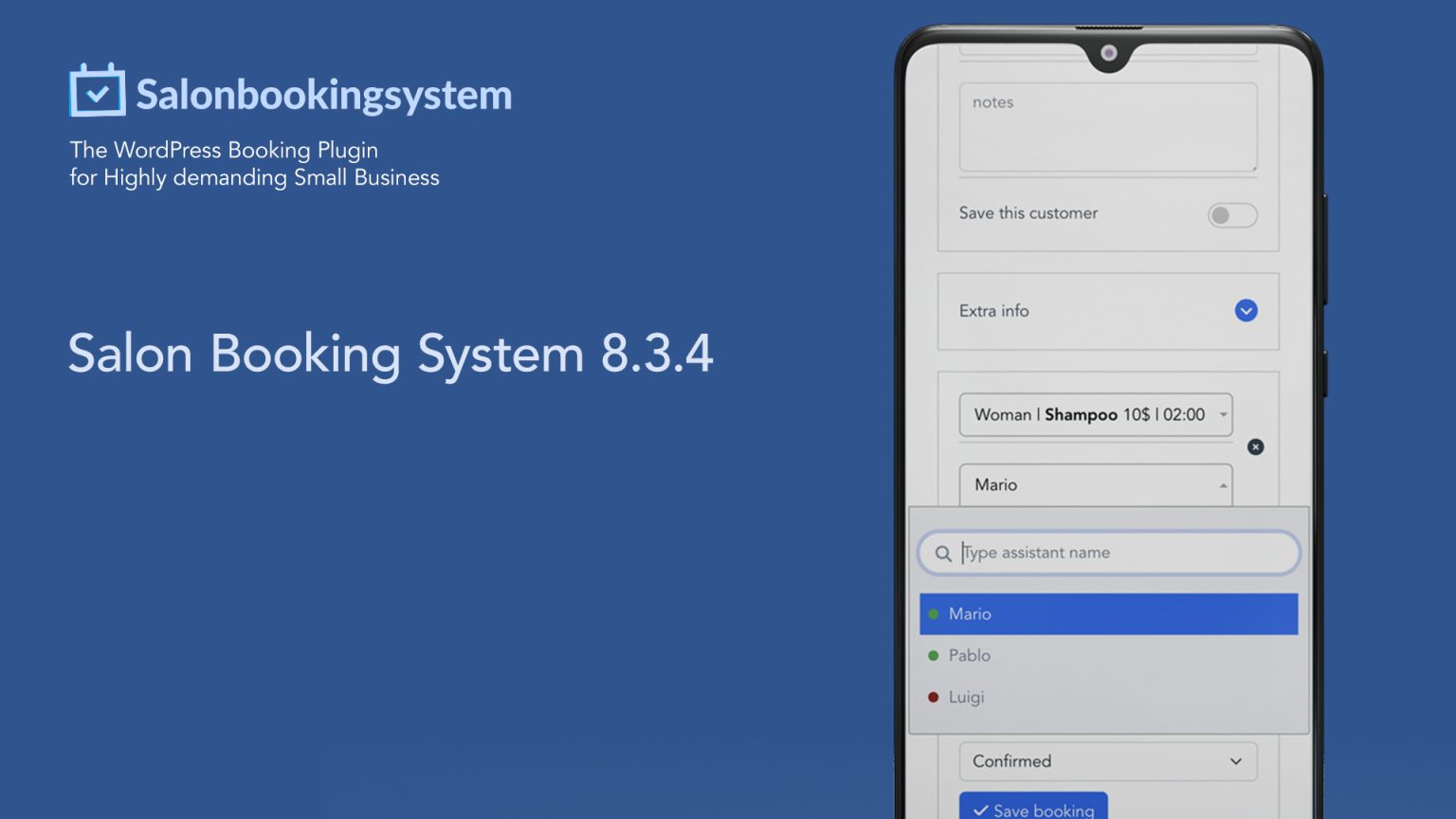The height and width of the screenshot is (819, 1456).
Task: Click the magnifier icon in the assistant search bar
Action: tap(944, 553)
